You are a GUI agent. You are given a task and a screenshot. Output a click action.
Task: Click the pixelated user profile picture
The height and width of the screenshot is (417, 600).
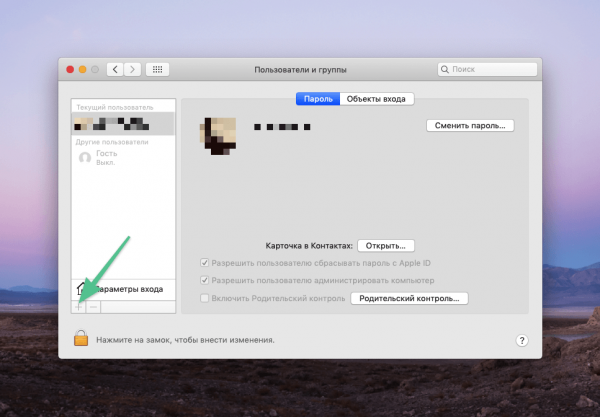[218, 136]
